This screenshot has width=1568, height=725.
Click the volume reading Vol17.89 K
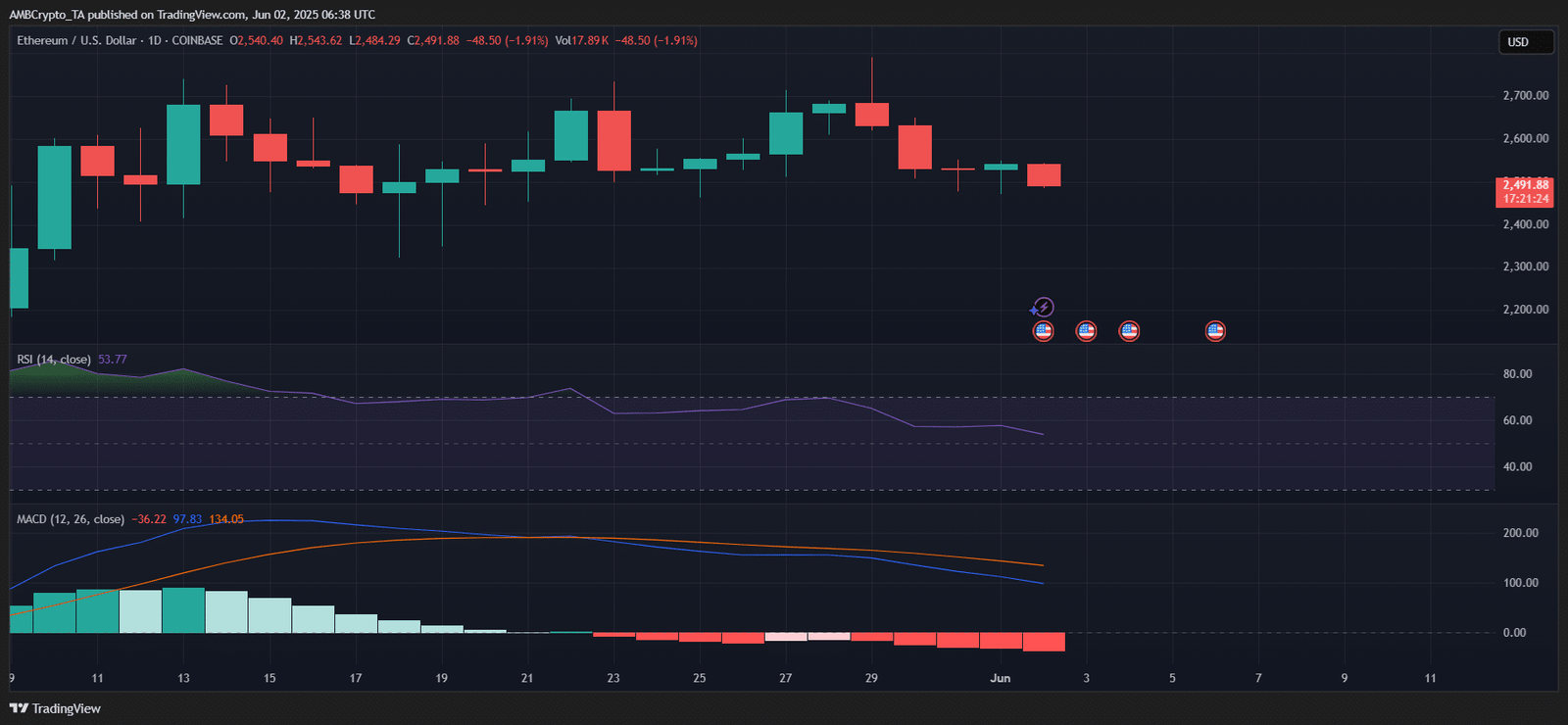(x=582, y=40)
